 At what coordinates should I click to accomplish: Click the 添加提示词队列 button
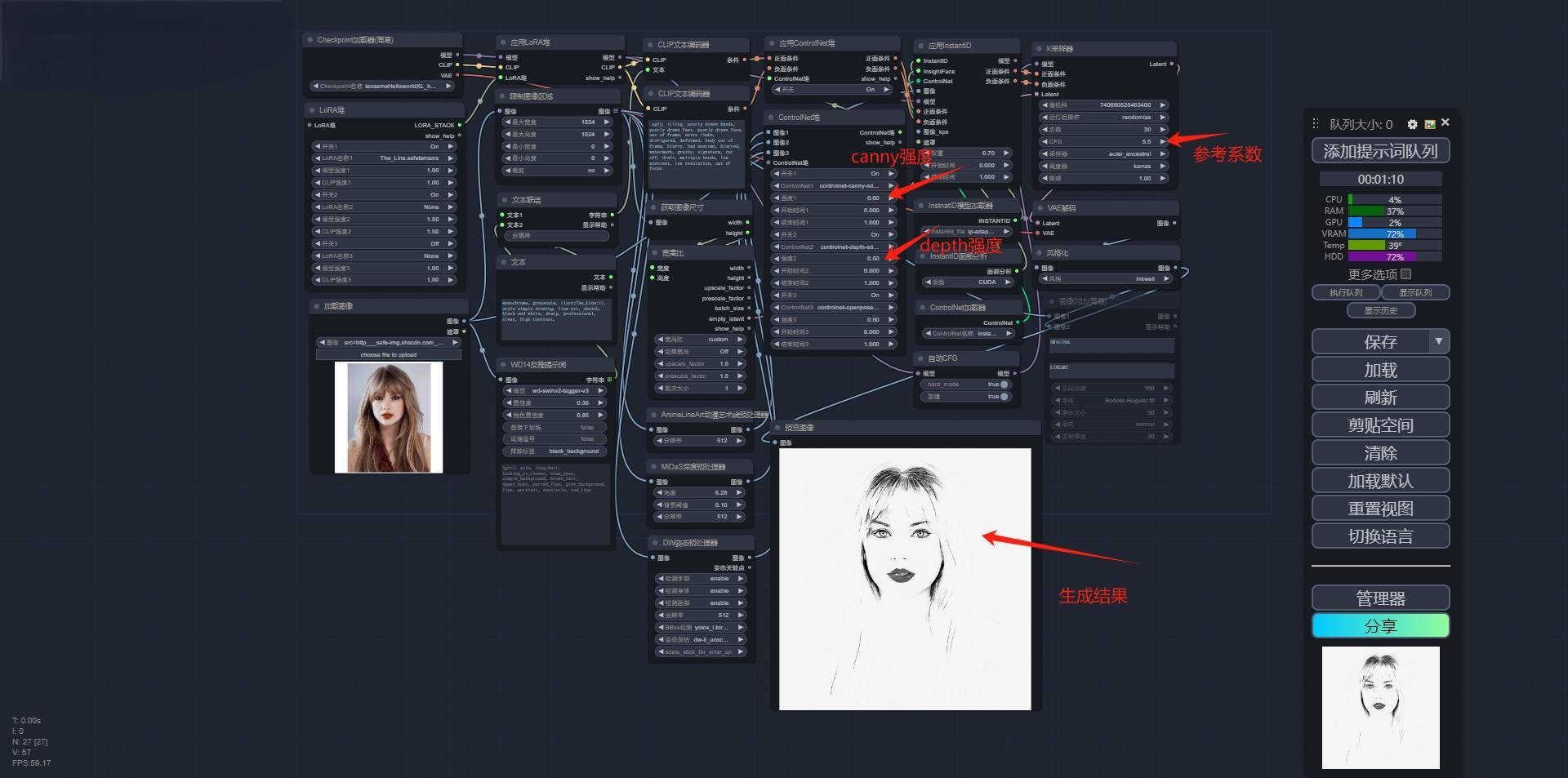click(1380, 151)
